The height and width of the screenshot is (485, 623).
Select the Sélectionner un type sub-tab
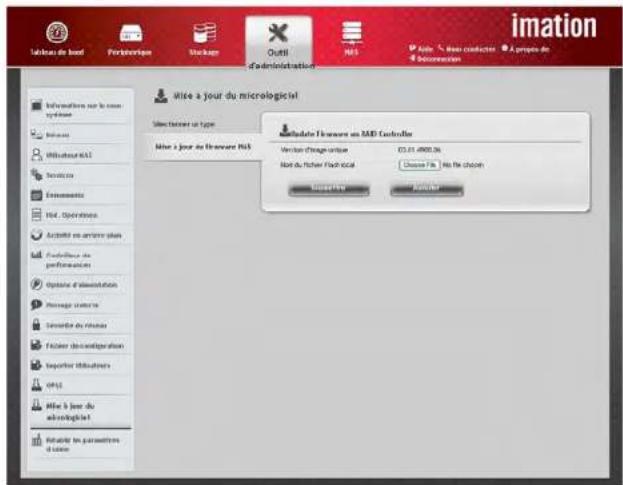[x=184, y=124]
